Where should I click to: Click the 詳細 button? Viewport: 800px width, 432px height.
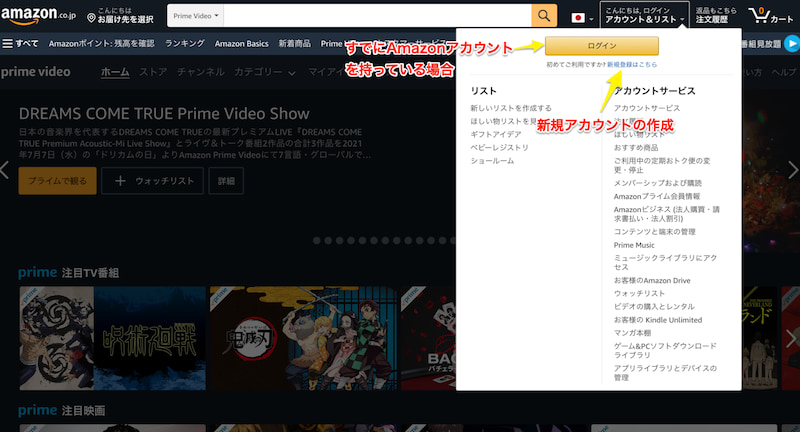tap(226, 181)
